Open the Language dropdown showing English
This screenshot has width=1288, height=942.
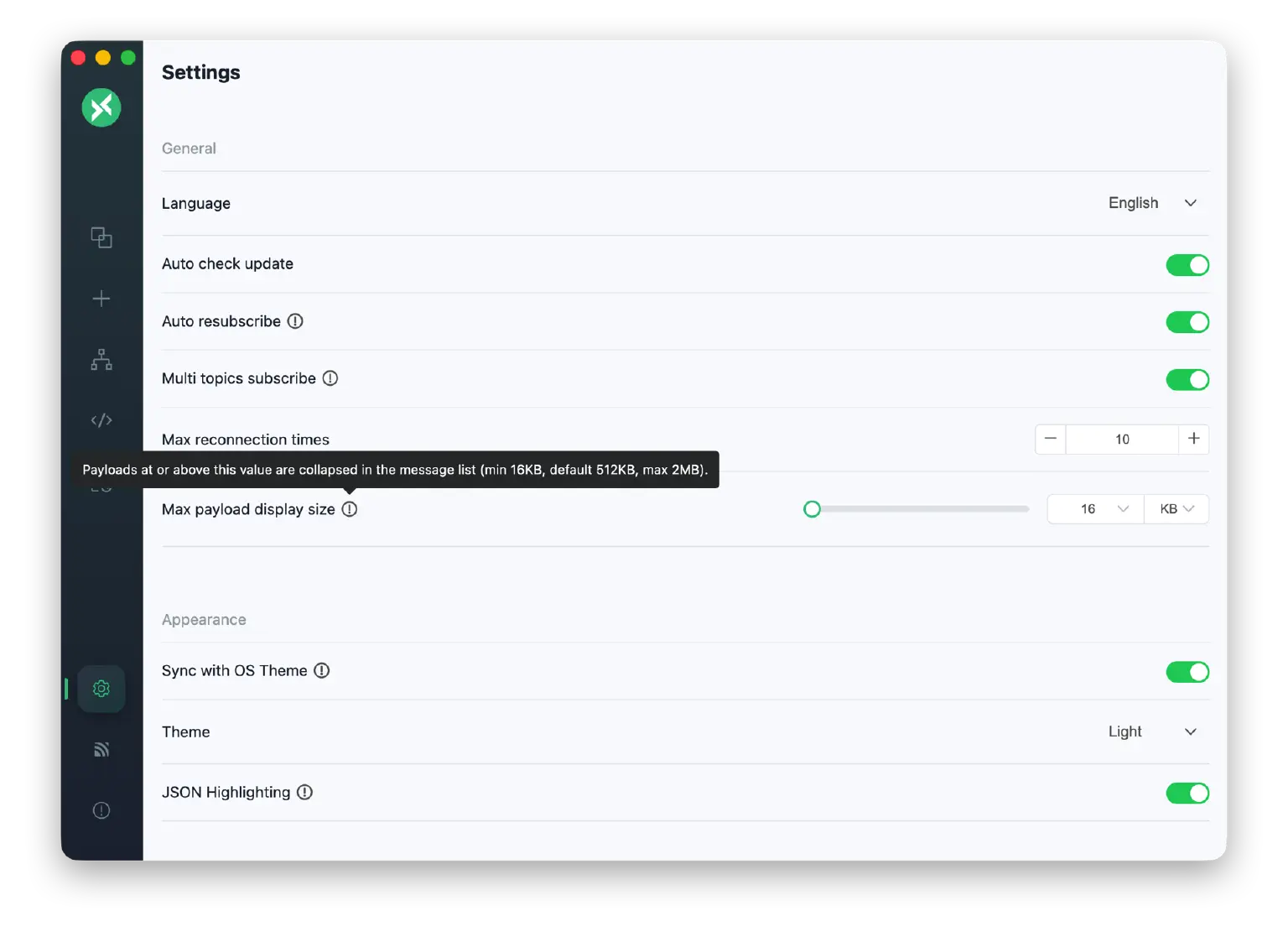(x=1152, y=203)
